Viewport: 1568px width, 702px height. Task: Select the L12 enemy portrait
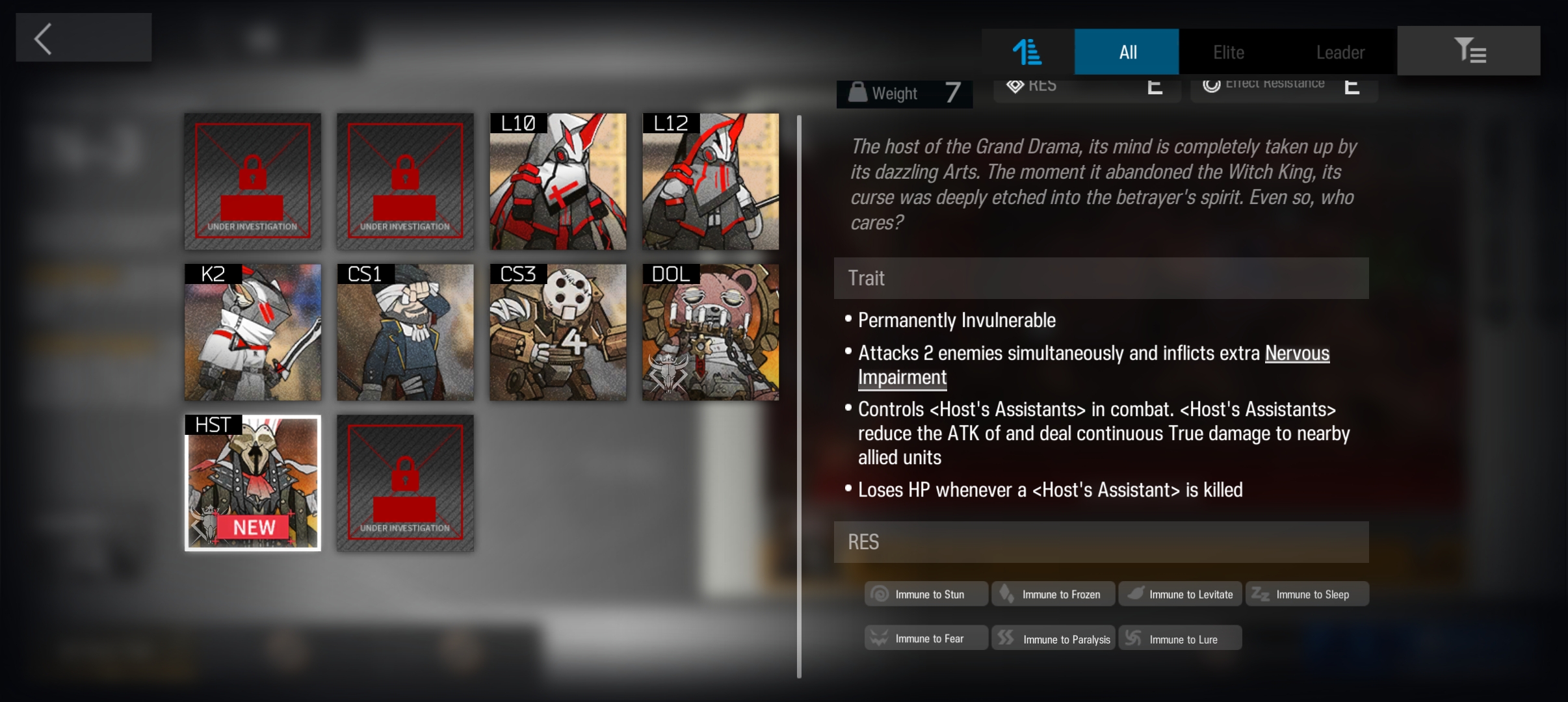(x=711, y=181)
